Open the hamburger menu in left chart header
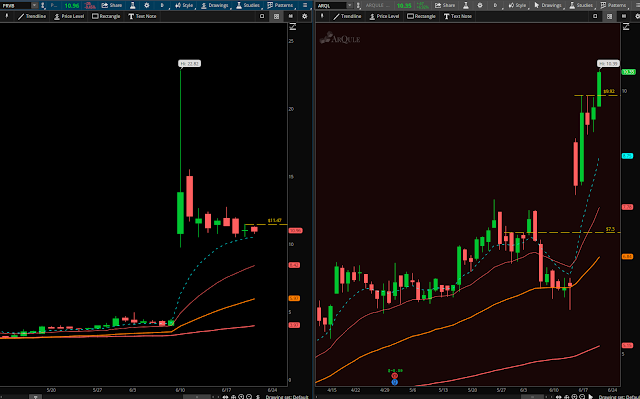Image resolution: width=640 pixels, height=399 pixels. tap(305, 5)
